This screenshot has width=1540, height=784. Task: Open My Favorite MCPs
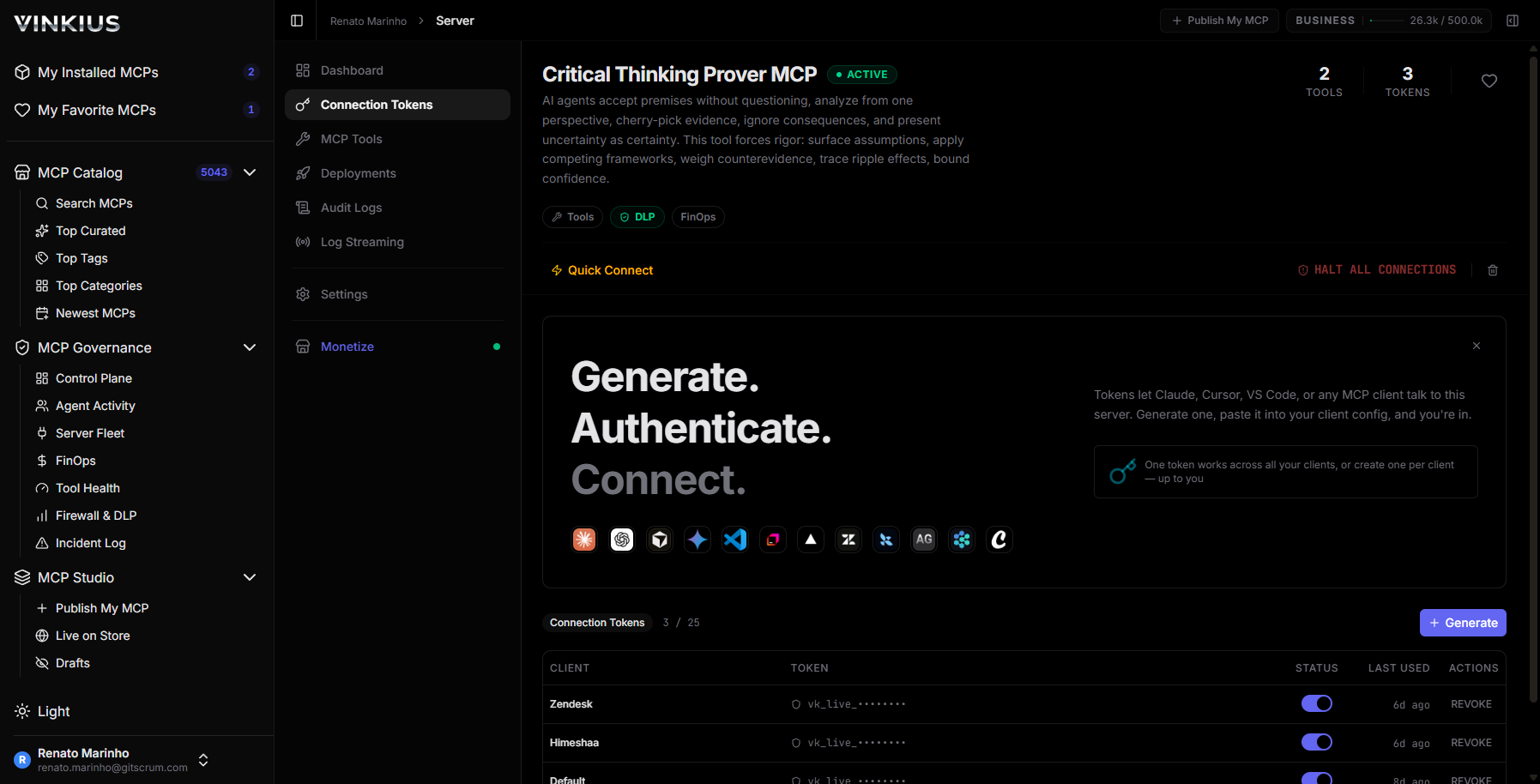click(137, 110)
